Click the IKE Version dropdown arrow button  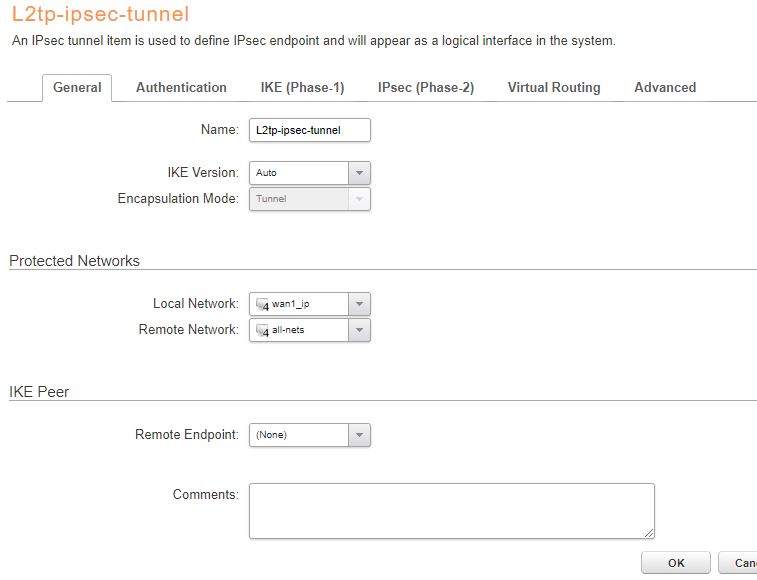360,173
